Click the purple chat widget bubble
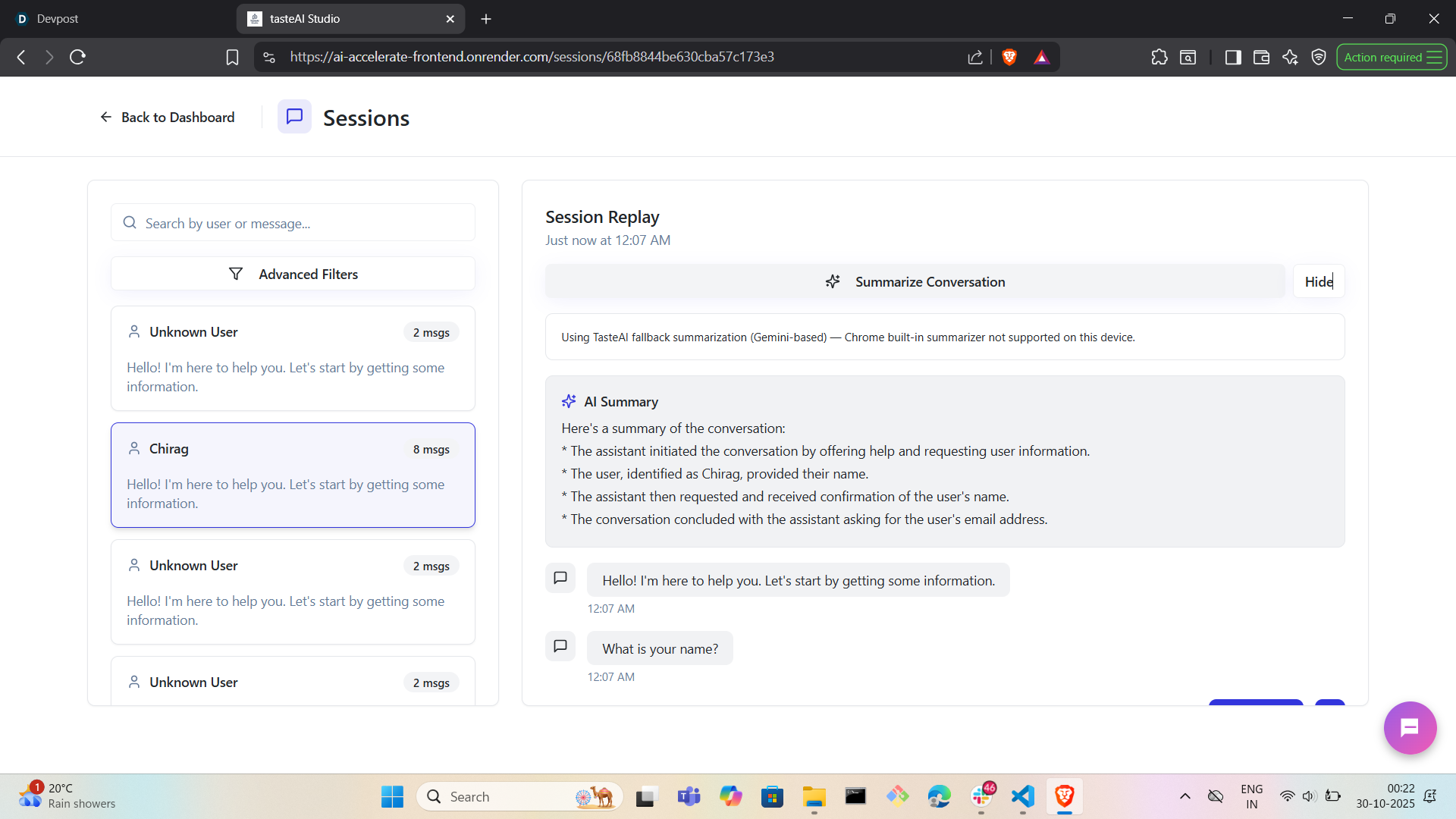This screenshot has height=819, width=1456. tap(1409, 728)
